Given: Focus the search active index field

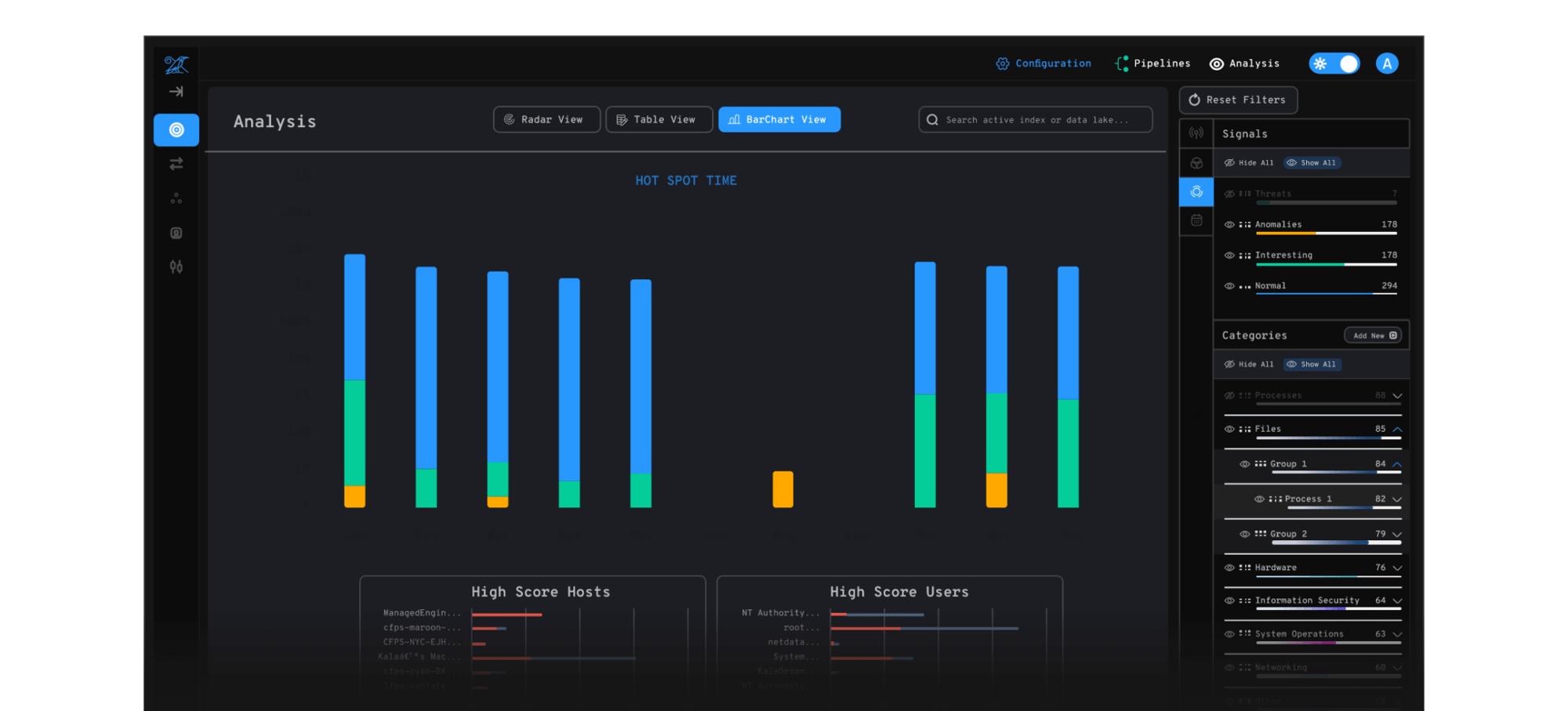Looking at the screenshot, I should pos(1035,120).
